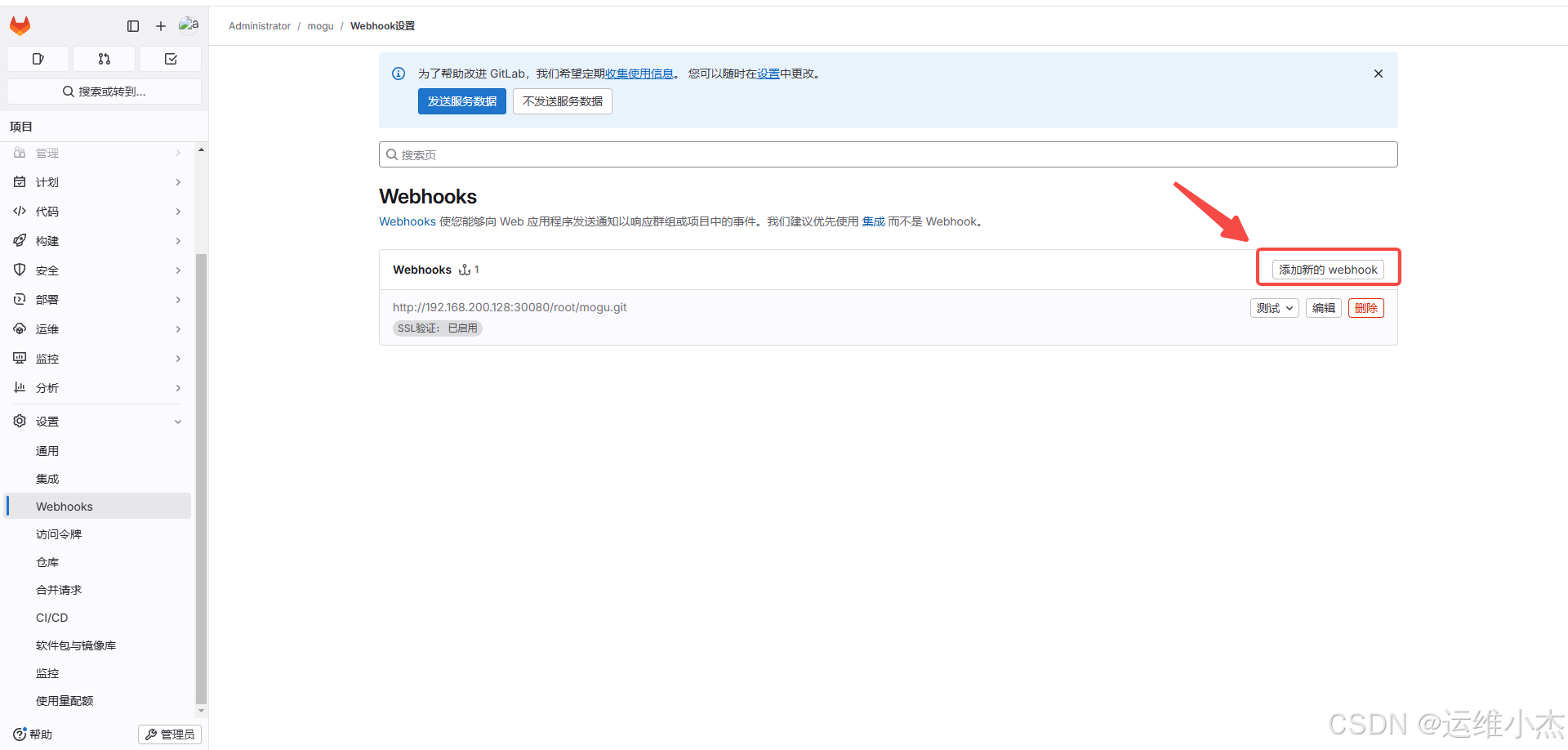Image resolution: width=1568 pixels, height=750 pixels.
Task: Click Webhooks link in description
Action: (x=408, y=221)
